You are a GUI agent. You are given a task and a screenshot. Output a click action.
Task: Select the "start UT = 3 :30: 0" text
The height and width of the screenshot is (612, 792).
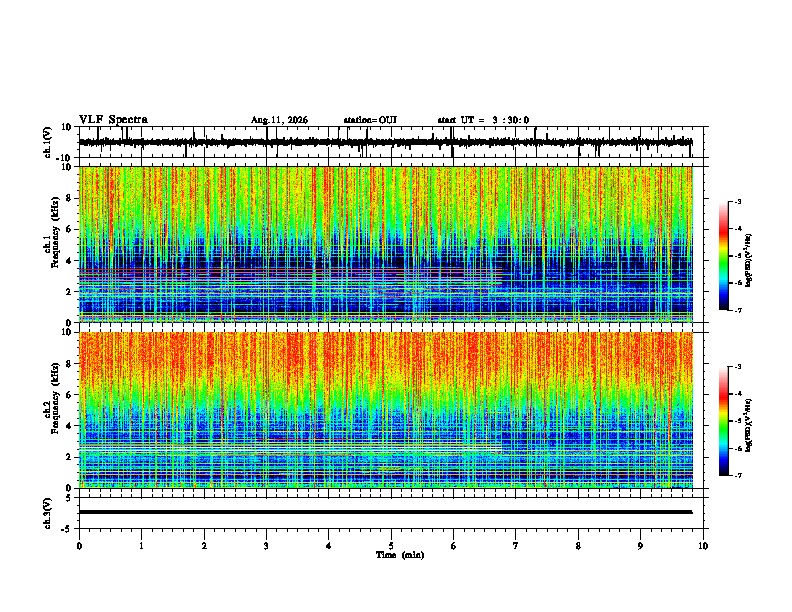(483, 120)
